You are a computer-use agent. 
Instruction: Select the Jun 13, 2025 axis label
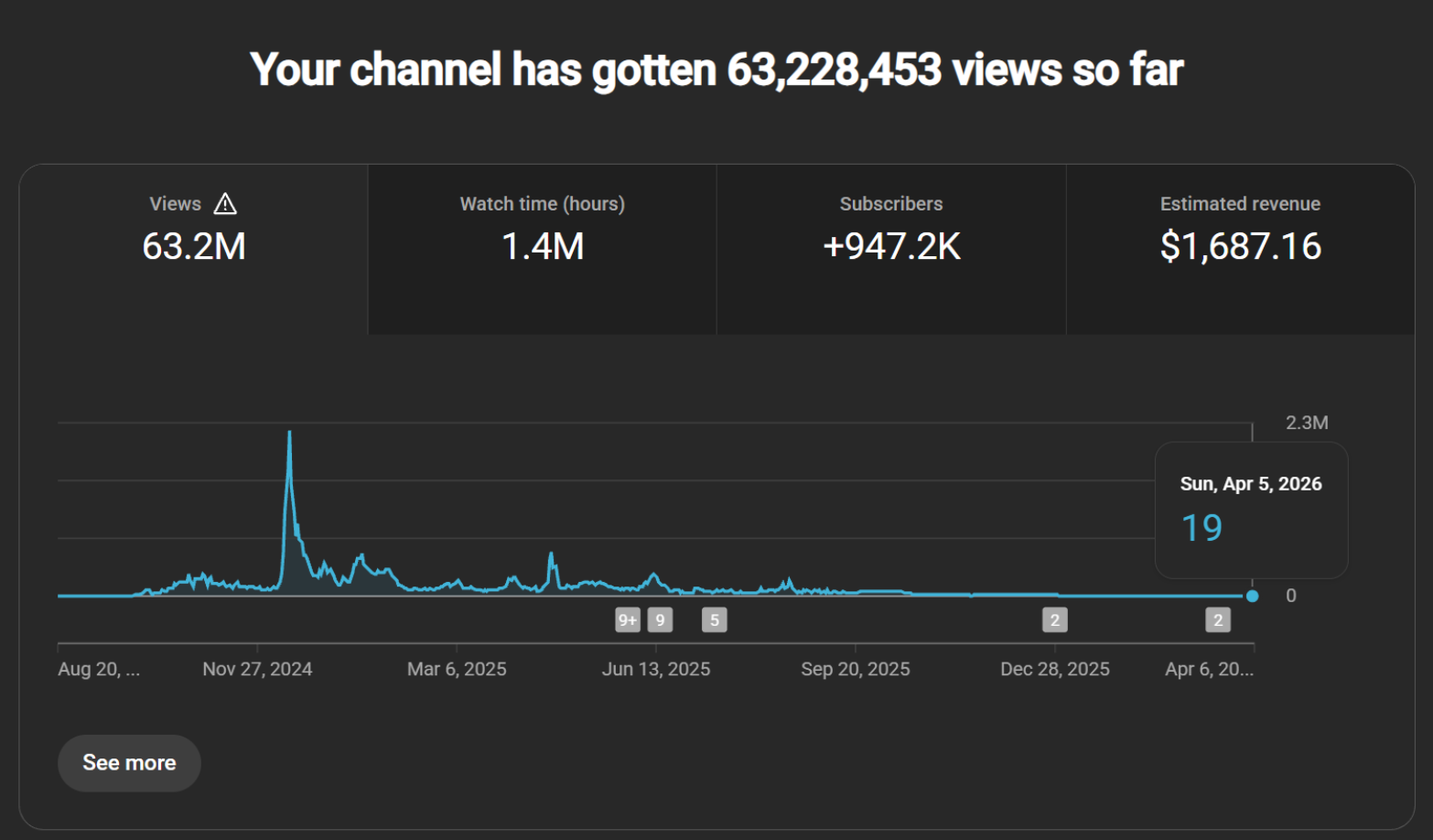click(x=656, y=669)
